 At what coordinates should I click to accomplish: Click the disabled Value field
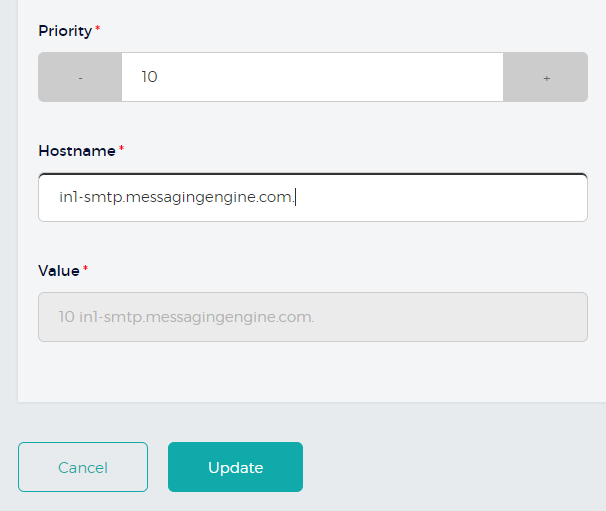pyautogui.click(x=312, y=317)
